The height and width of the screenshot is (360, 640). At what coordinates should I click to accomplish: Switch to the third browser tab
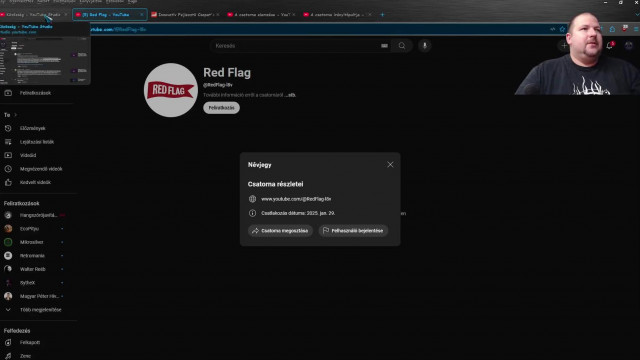(185, 15)
